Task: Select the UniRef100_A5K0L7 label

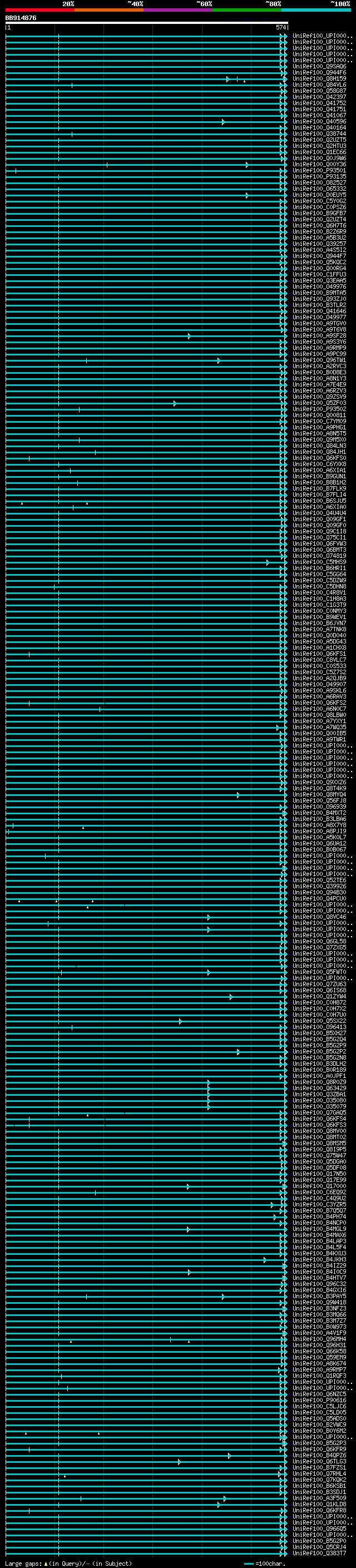Action: [x=319, y=838]
